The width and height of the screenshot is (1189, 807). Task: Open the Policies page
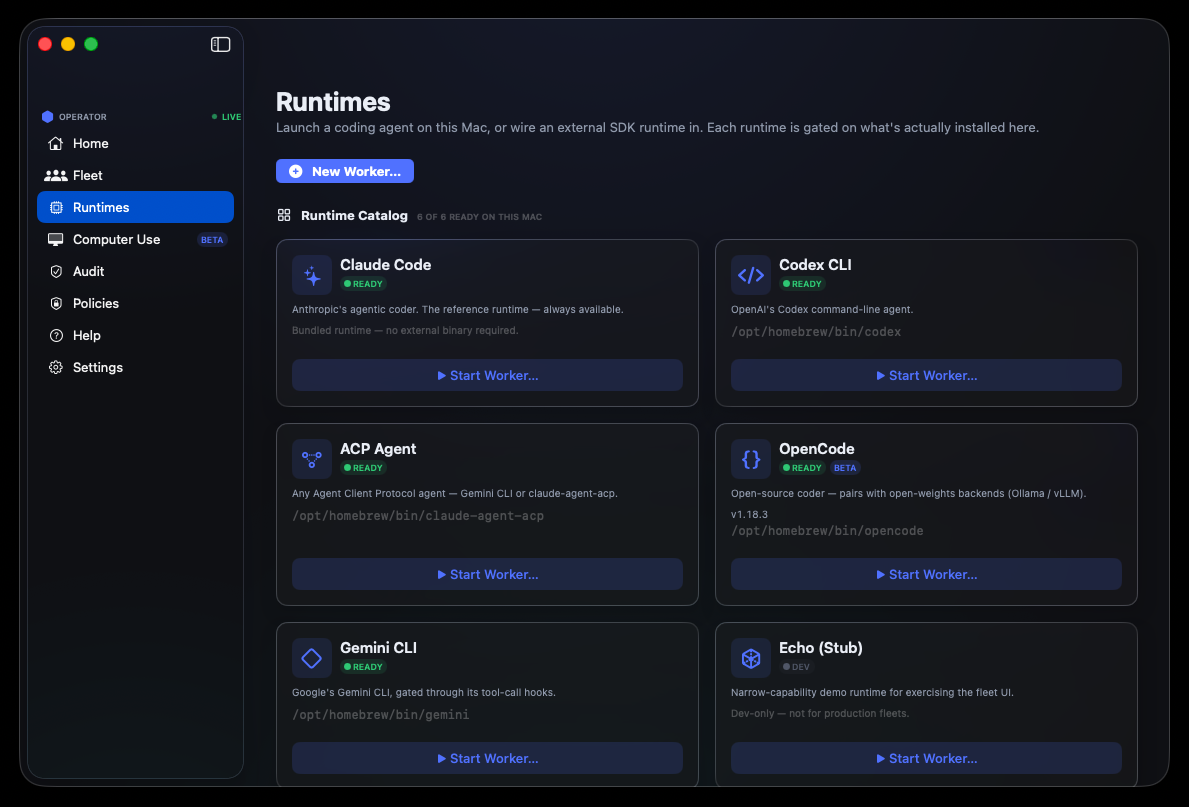(x=135, y=303)
